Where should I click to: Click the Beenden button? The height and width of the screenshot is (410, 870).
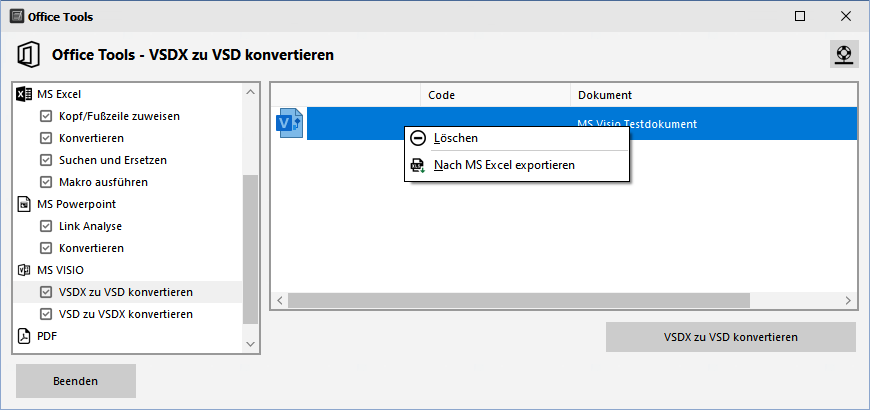[x=75, y=381]
